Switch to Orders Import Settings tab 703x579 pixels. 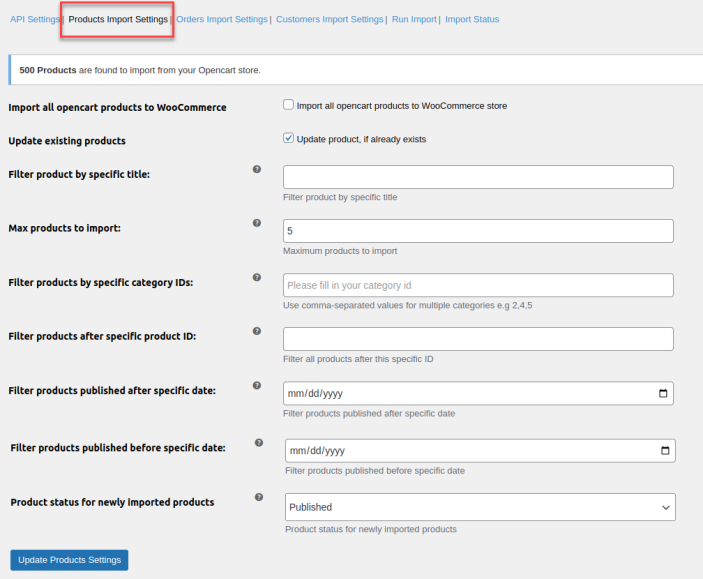(222, 19)
